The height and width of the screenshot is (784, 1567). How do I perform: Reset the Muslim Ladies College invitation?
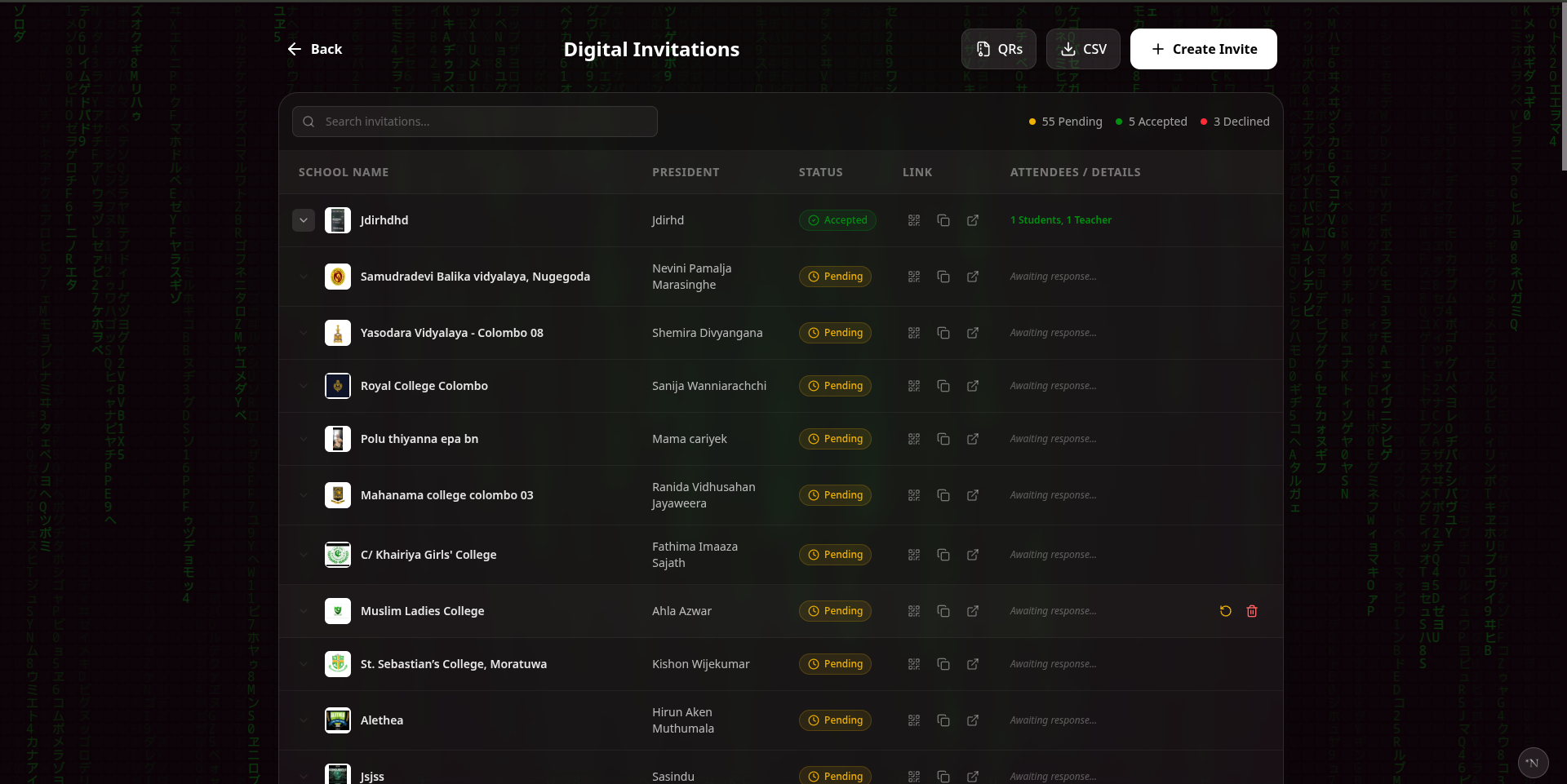[x=1225, y=611]
